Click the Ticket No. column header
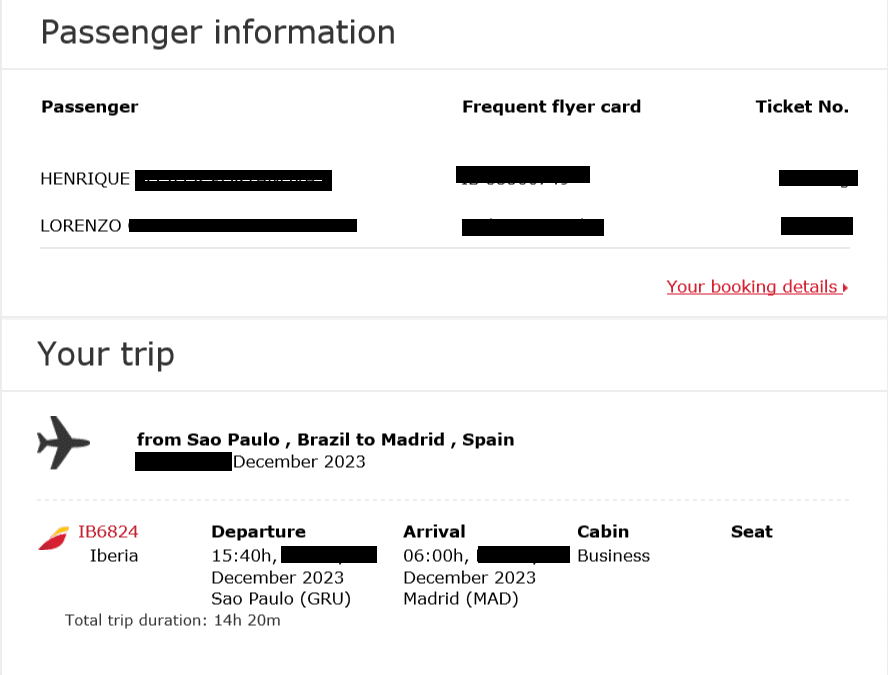This screenshot has height=675, width=888. (x=802, y=106)
